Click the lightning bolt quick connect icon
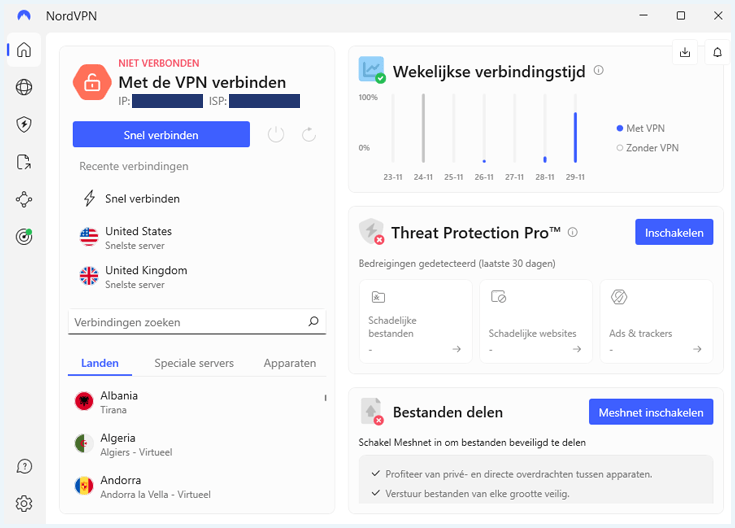Viewport: 735px width, 528px height. click(90, 198)
